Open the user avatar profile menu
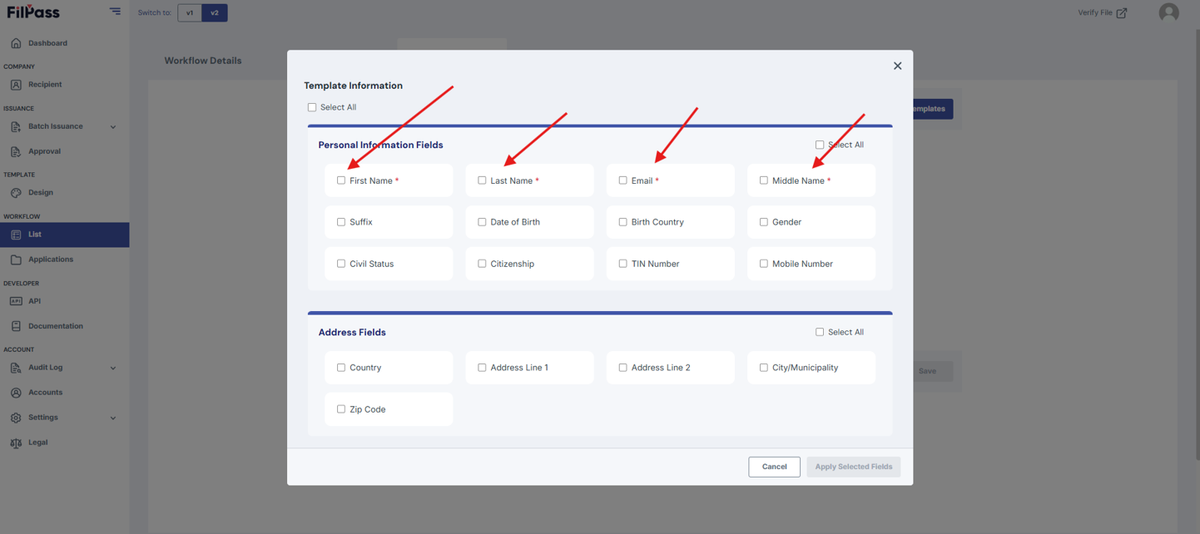 (x=1168, y=12)
